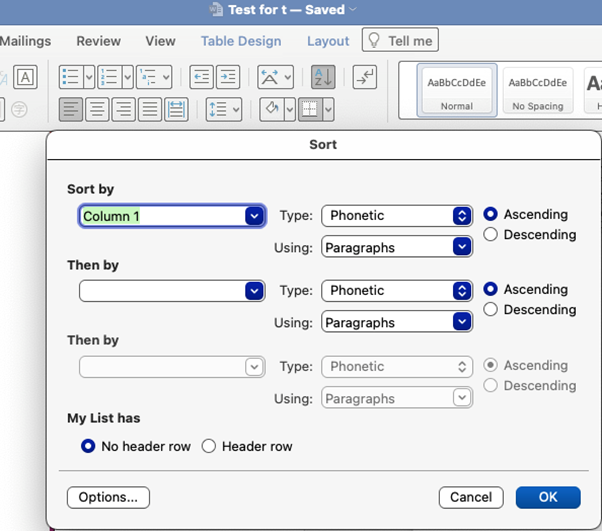Click the Increase Indent icon

tap(228, 77)
